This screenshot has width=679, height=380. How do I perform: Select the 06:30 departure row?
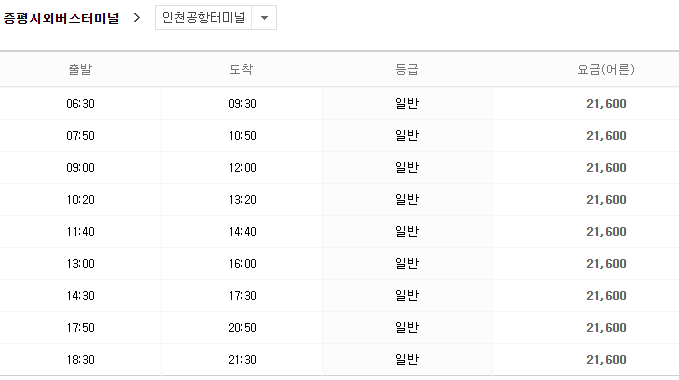[340, 103]
